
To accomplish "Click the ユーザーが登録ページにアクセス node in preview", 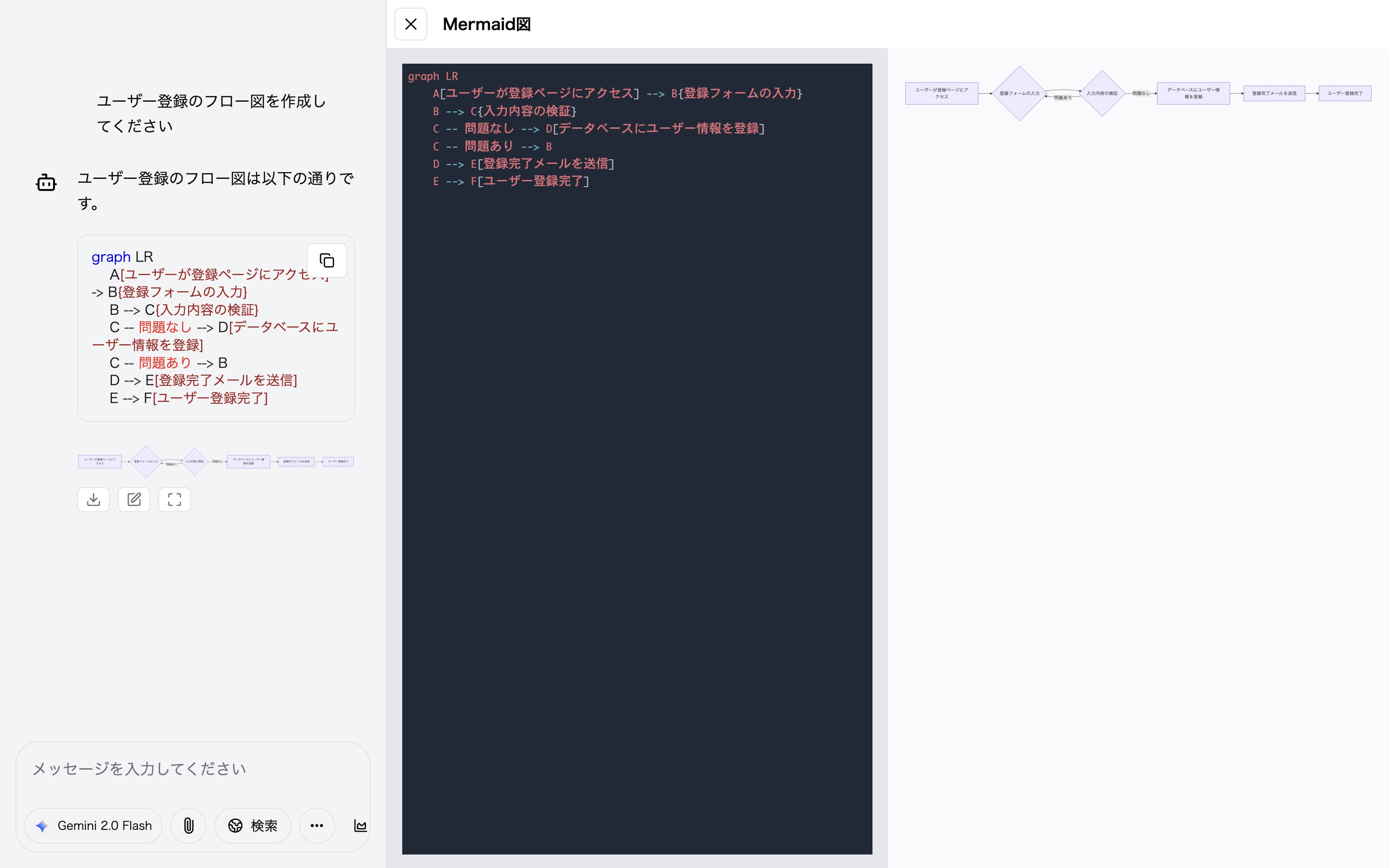I will click(942, 94).
